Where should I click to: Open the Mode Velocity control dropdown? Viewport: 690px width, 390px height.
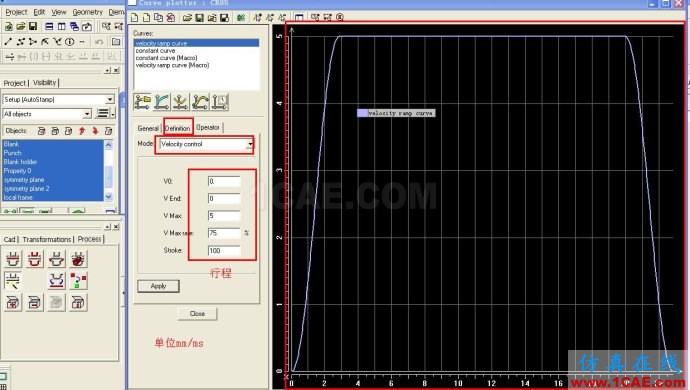[250, 144]
